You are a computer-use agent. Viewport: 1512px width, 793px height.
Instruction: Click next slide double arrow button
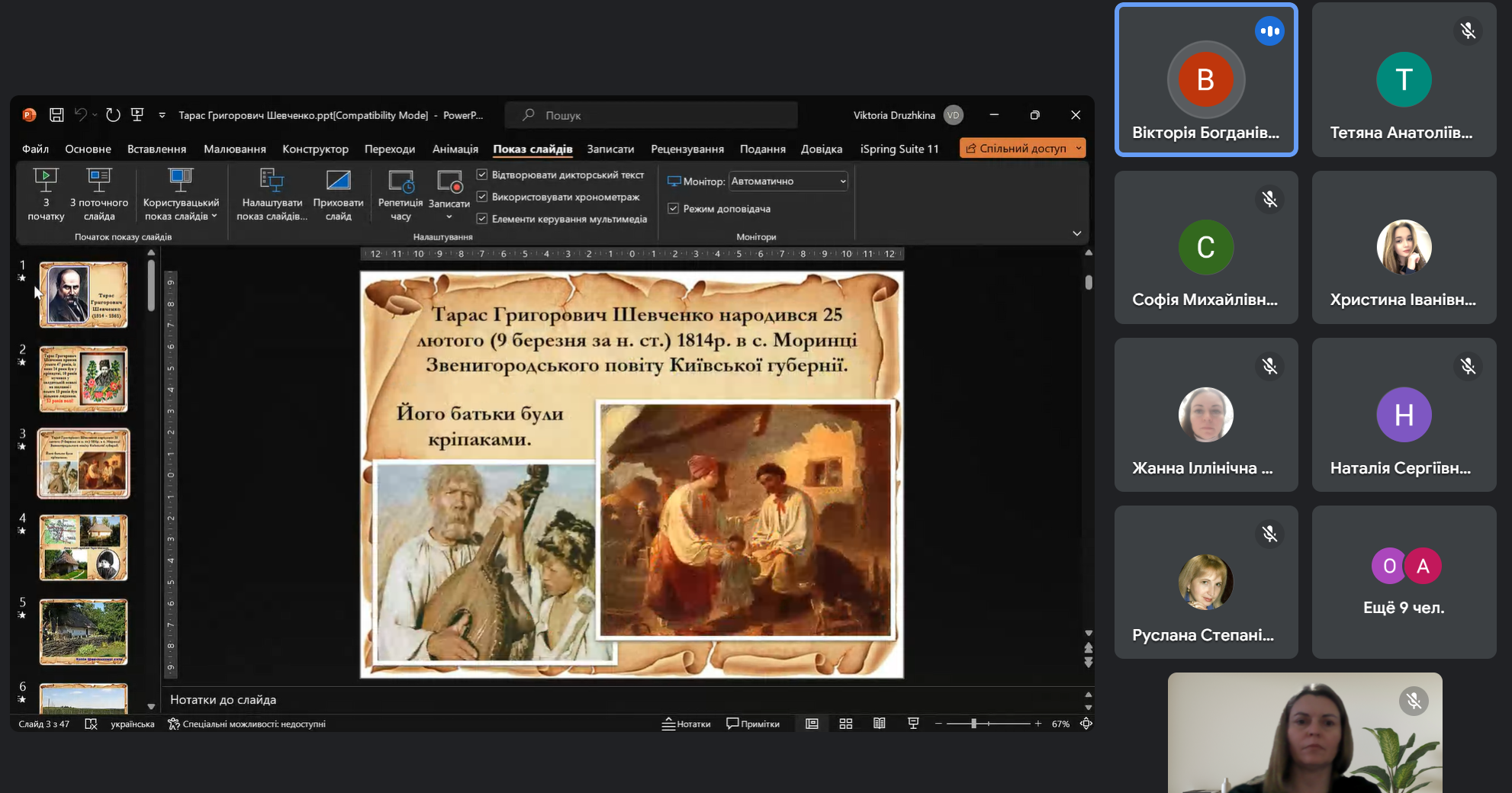pyautogui.click(x=1089, y=663)
